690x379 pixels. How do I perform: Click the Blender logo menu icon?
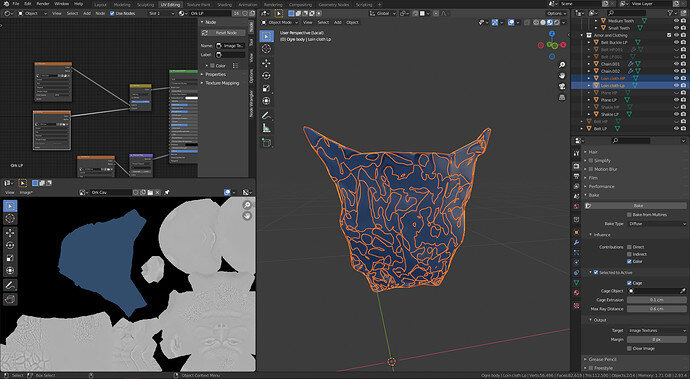(x=6, y=4)
